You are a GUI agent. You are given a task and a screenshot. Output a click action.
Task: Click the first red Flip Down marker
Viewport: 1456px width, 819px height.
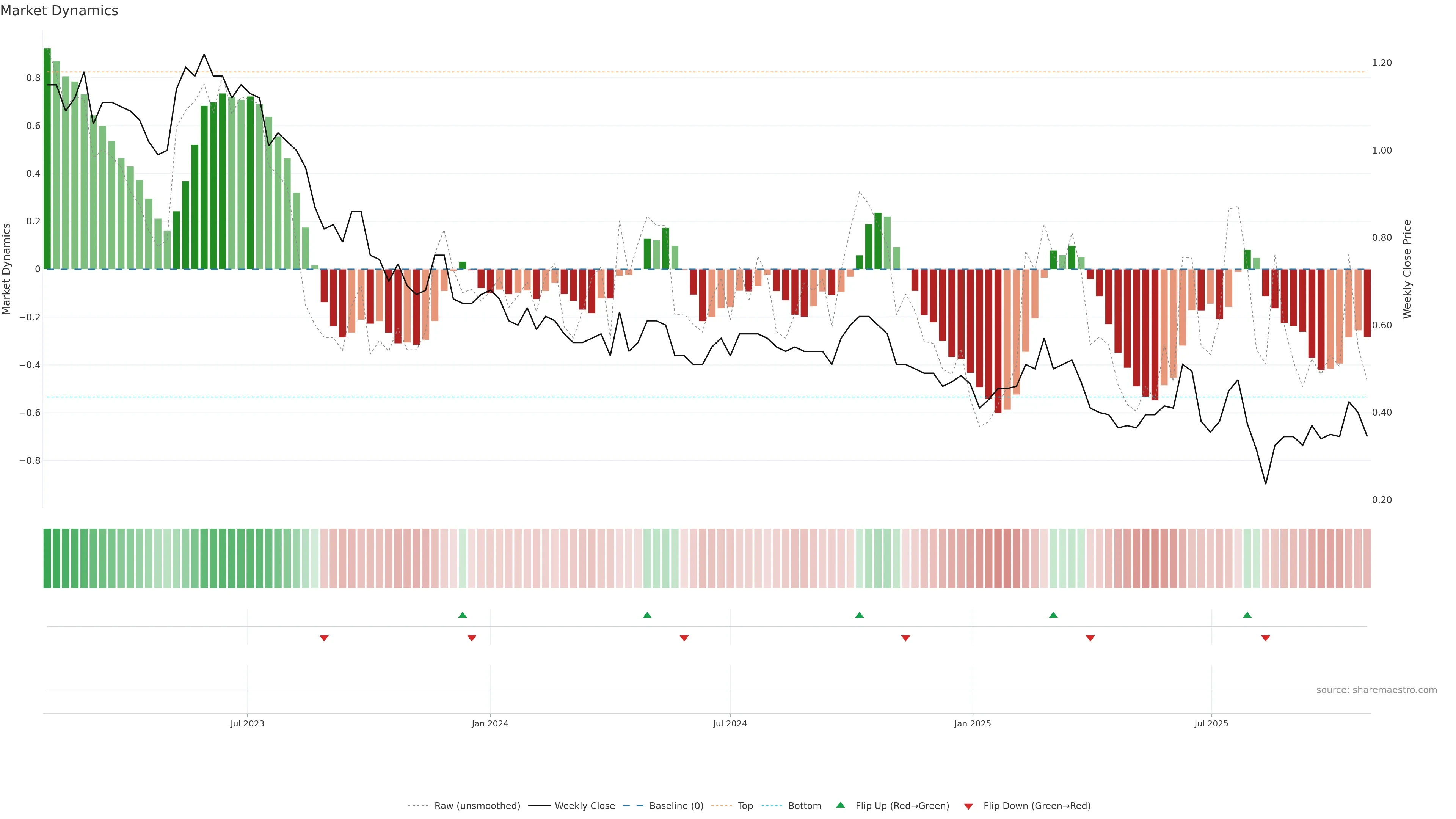[324, 638]
